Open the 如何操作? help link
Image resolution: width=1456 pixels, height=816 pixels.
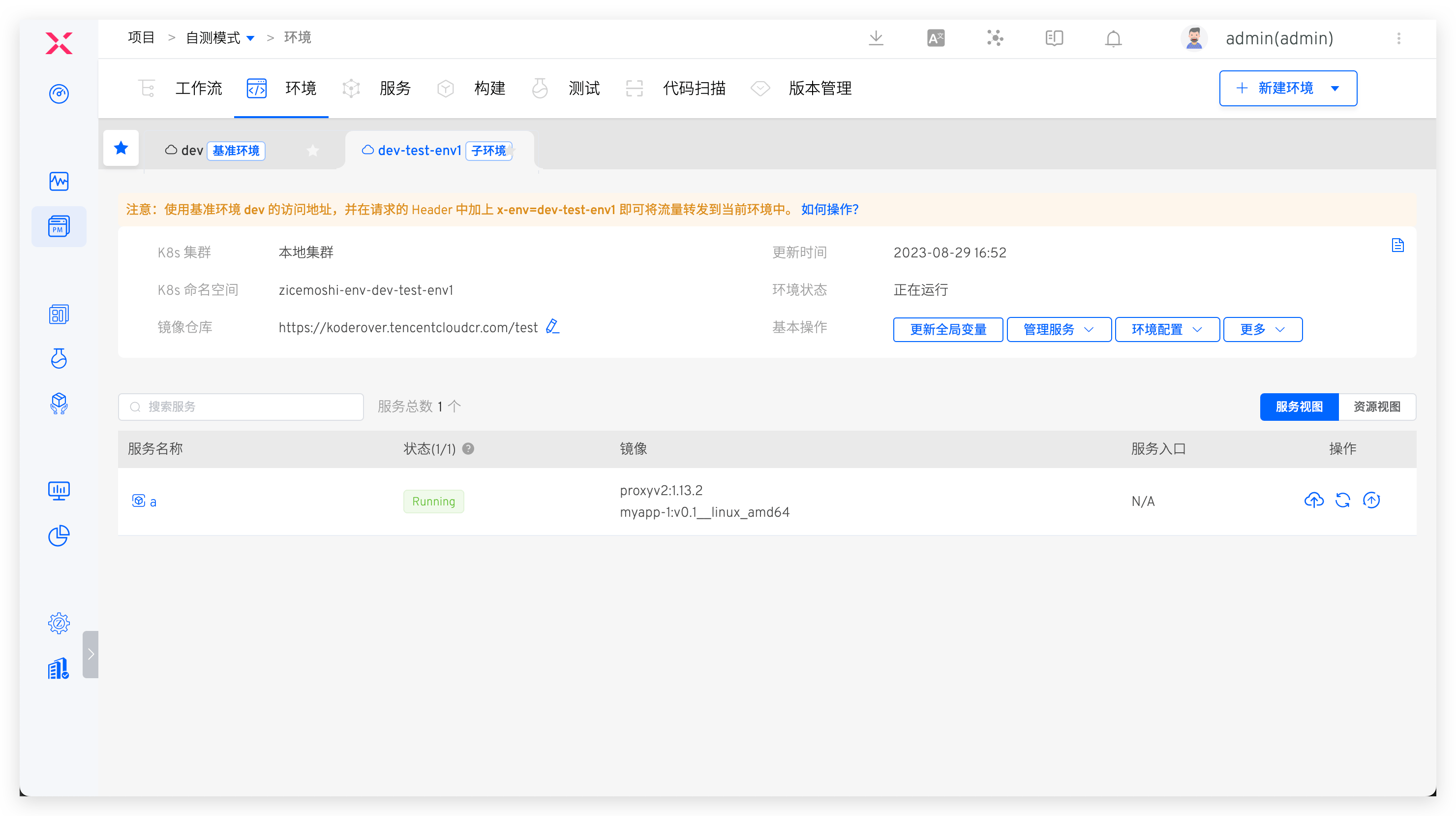(x=829, y=209)
